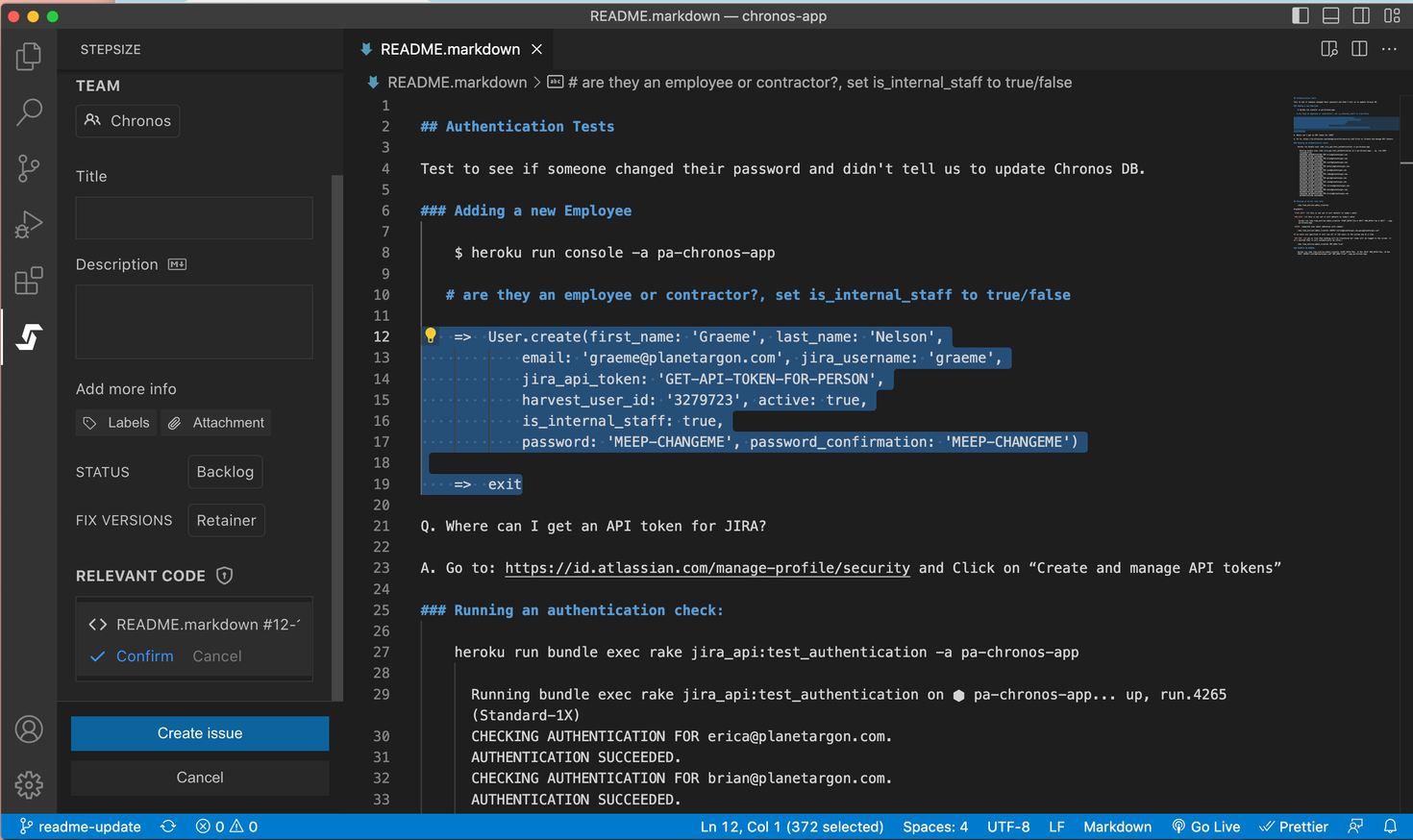Viewport: 1413px width, 840px height.
Task: Open the Explorer view in activity bar
Action: point(29,56)
